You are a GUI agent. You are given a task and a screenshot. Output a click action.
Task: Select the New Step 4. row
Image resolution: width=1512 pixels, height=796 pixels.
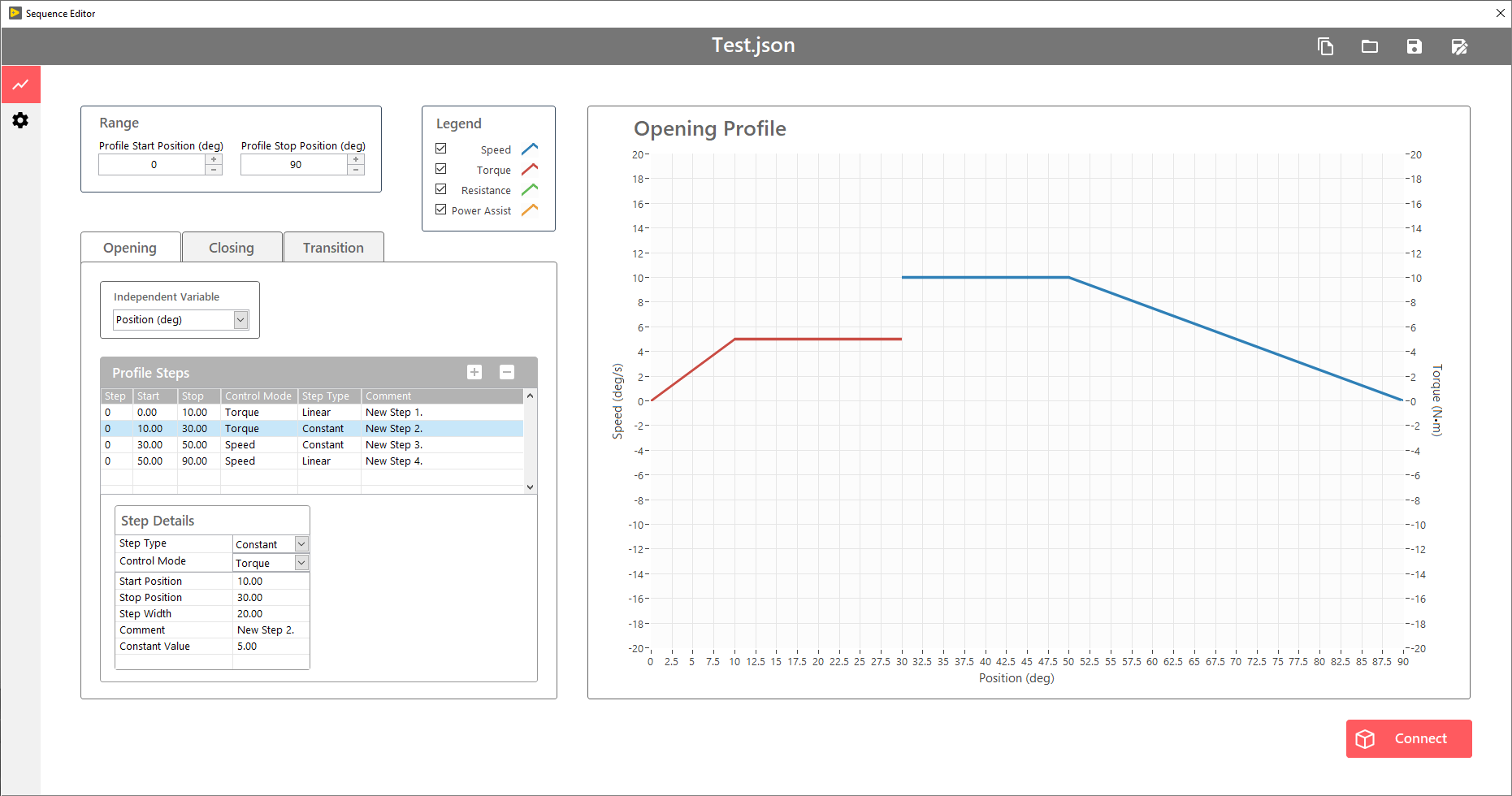click(x=394, y=461)
